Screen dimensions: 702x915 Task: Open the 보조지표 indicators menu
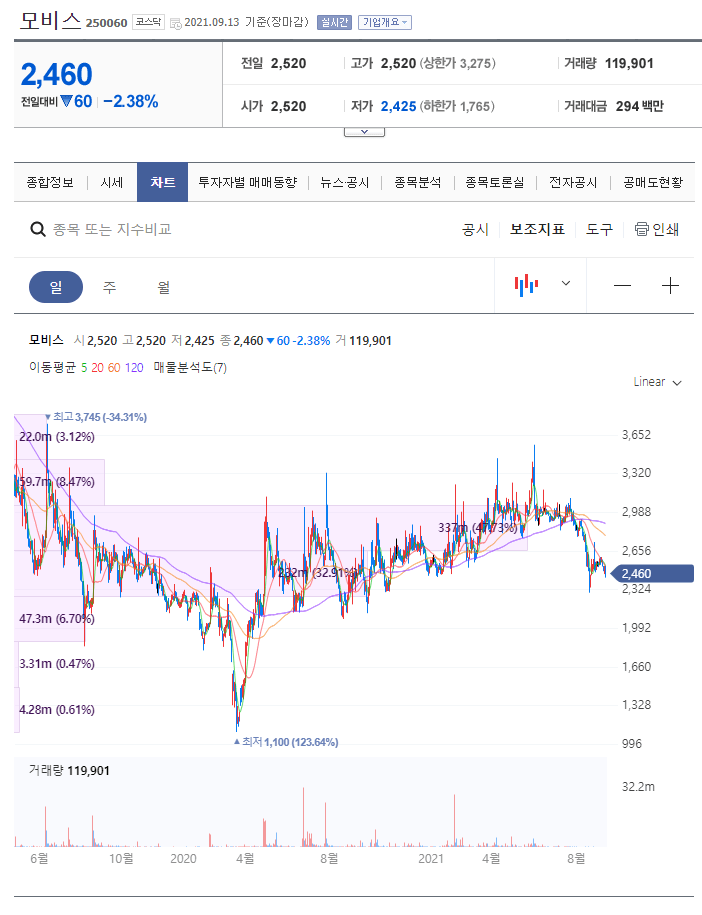pos(537,229)
